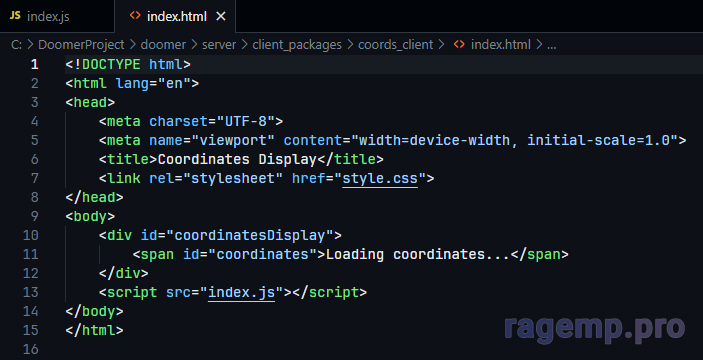Screen dimensions: 703x360
Task: Close the index.html tab
Action: [x=221, y=17]
